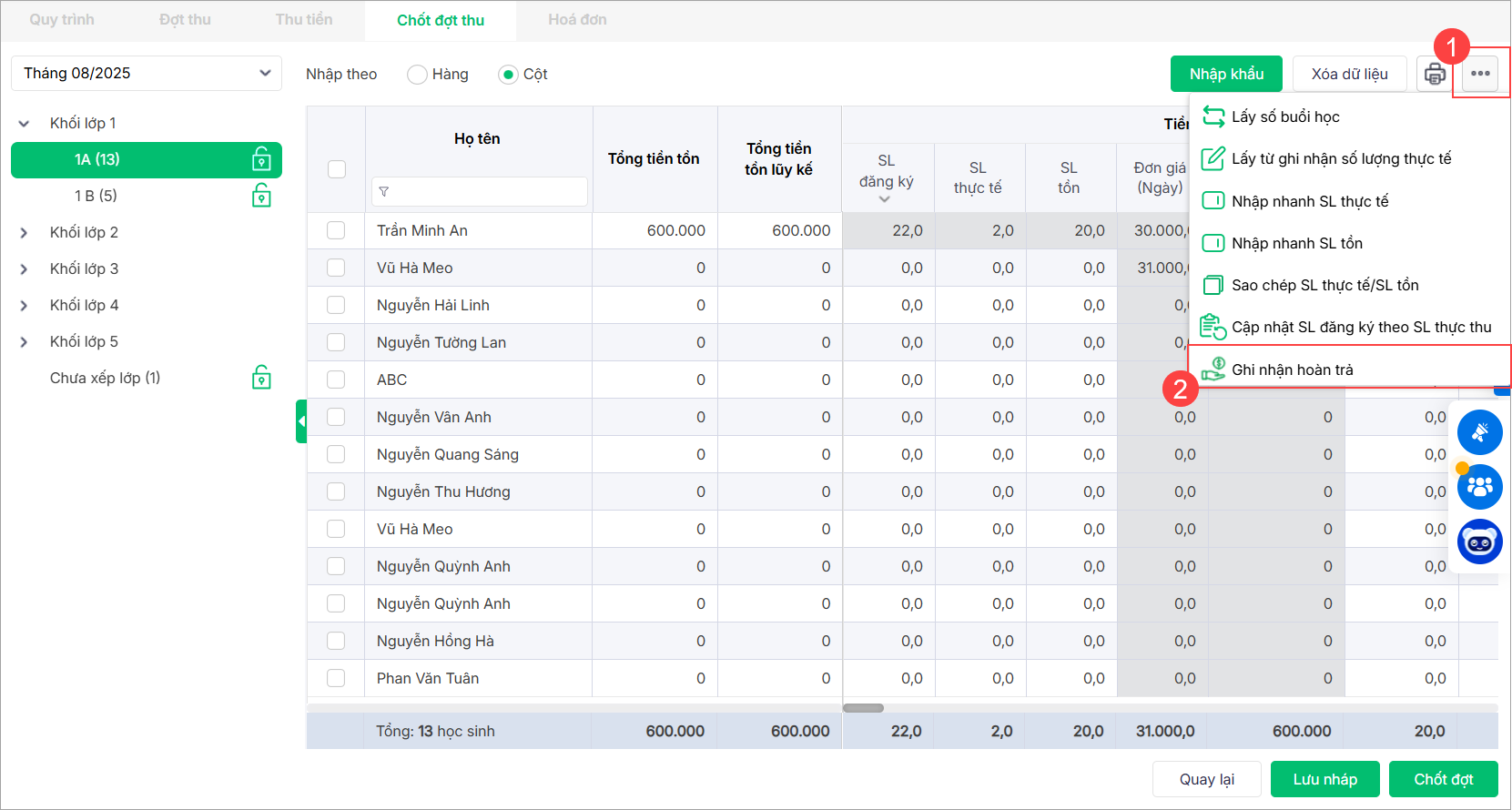
Task: Click the unlock icon for class 1A
Action: coord(261,160)
